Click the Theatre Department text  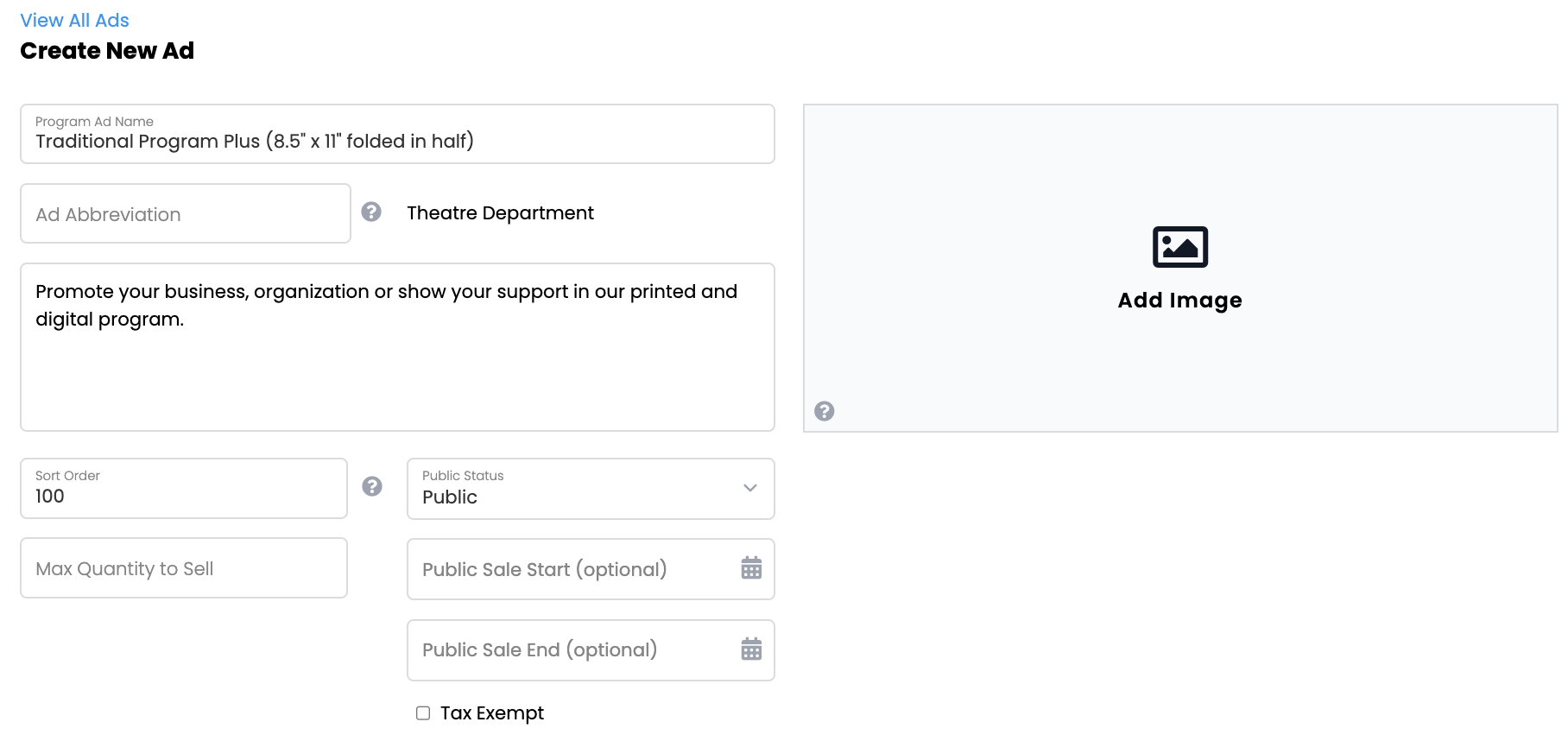pos(500,213)
